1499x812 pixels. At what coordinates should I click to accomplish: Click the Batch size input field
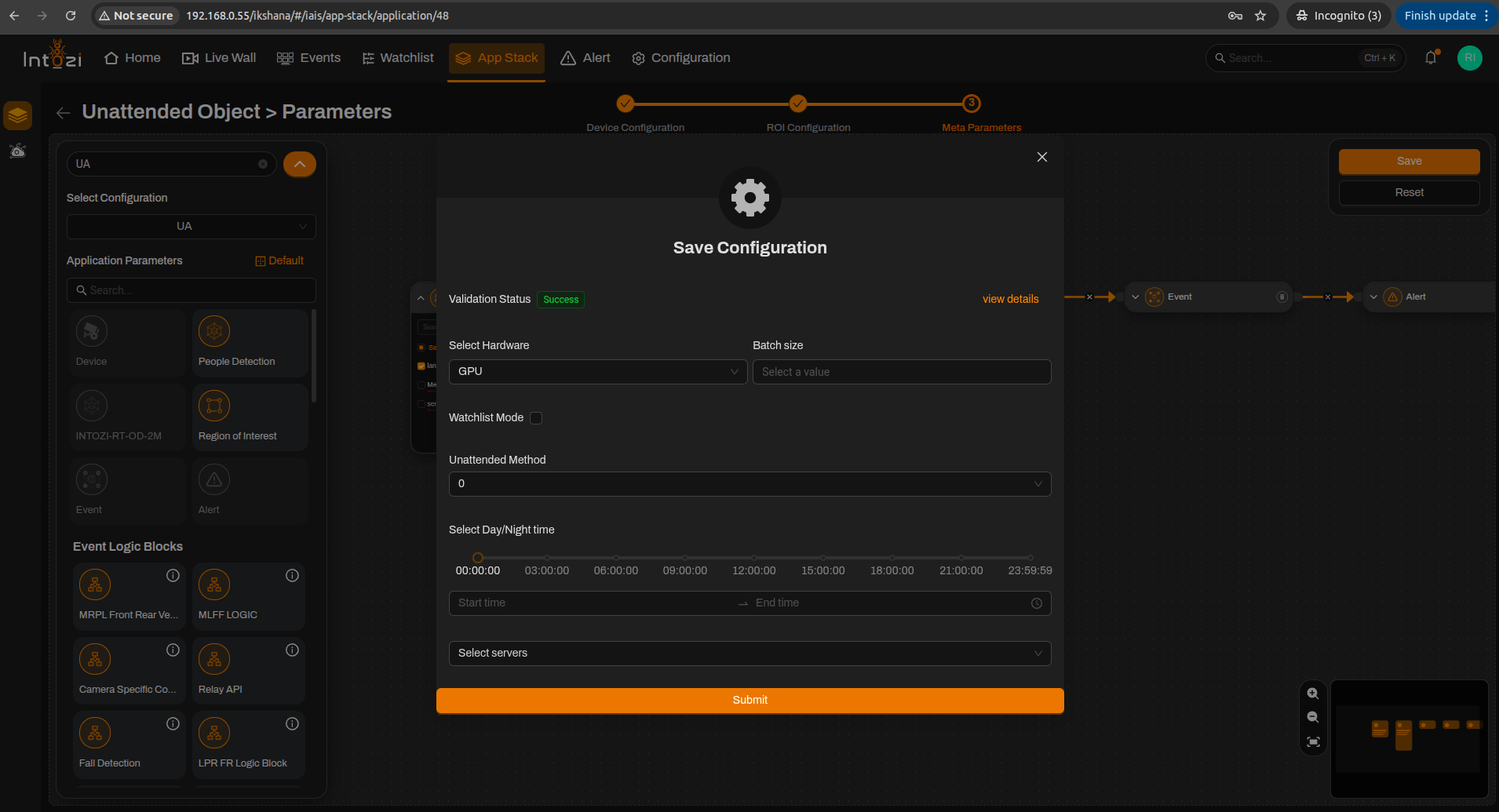click(902, 372)
